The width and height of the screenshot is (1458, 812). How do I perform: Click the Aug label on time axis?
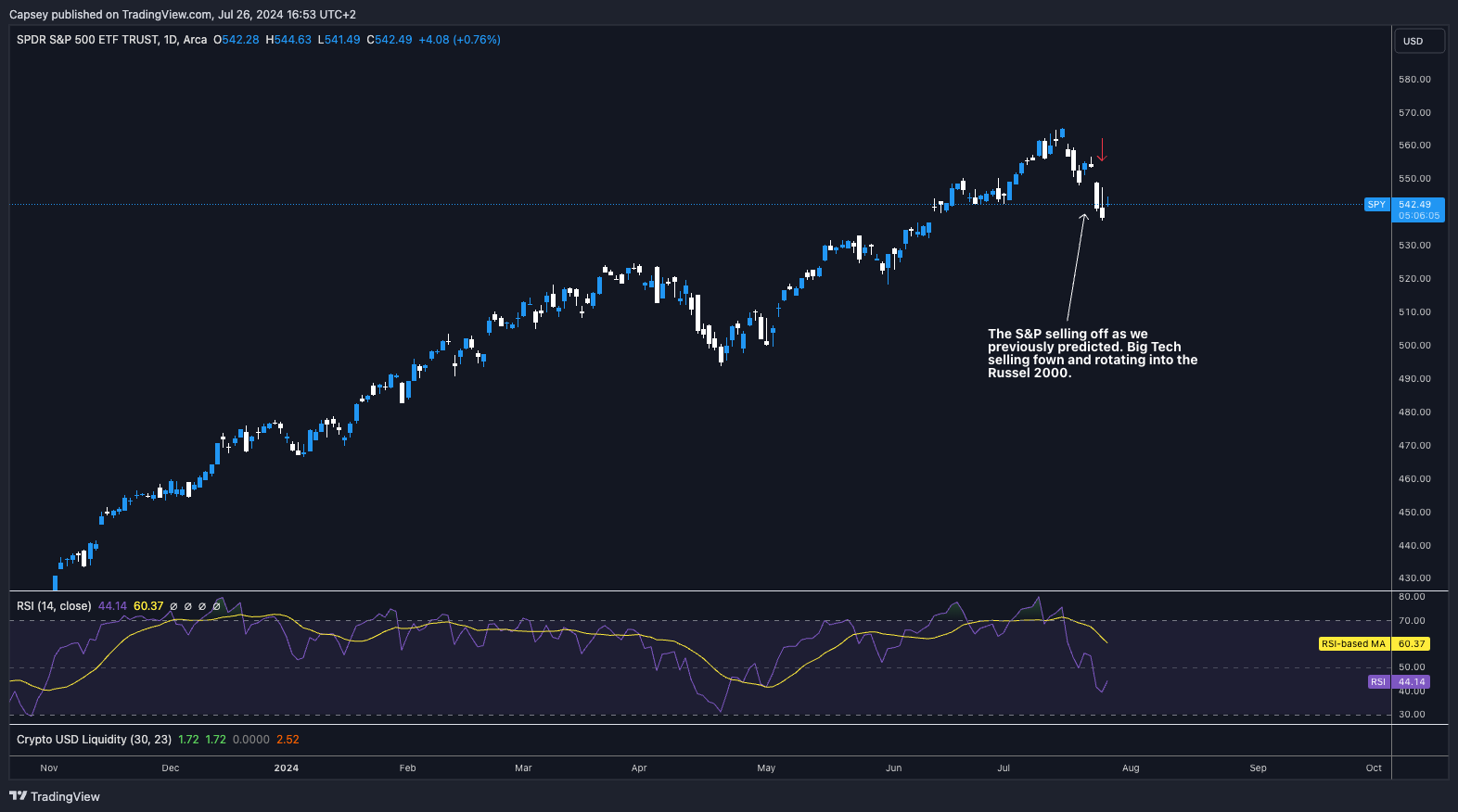point(1131,768)
